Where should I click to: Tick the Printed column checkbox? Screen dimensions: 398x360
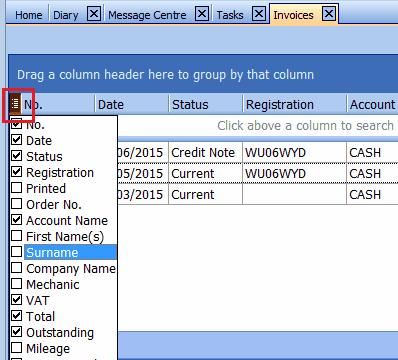pos(17,188)
